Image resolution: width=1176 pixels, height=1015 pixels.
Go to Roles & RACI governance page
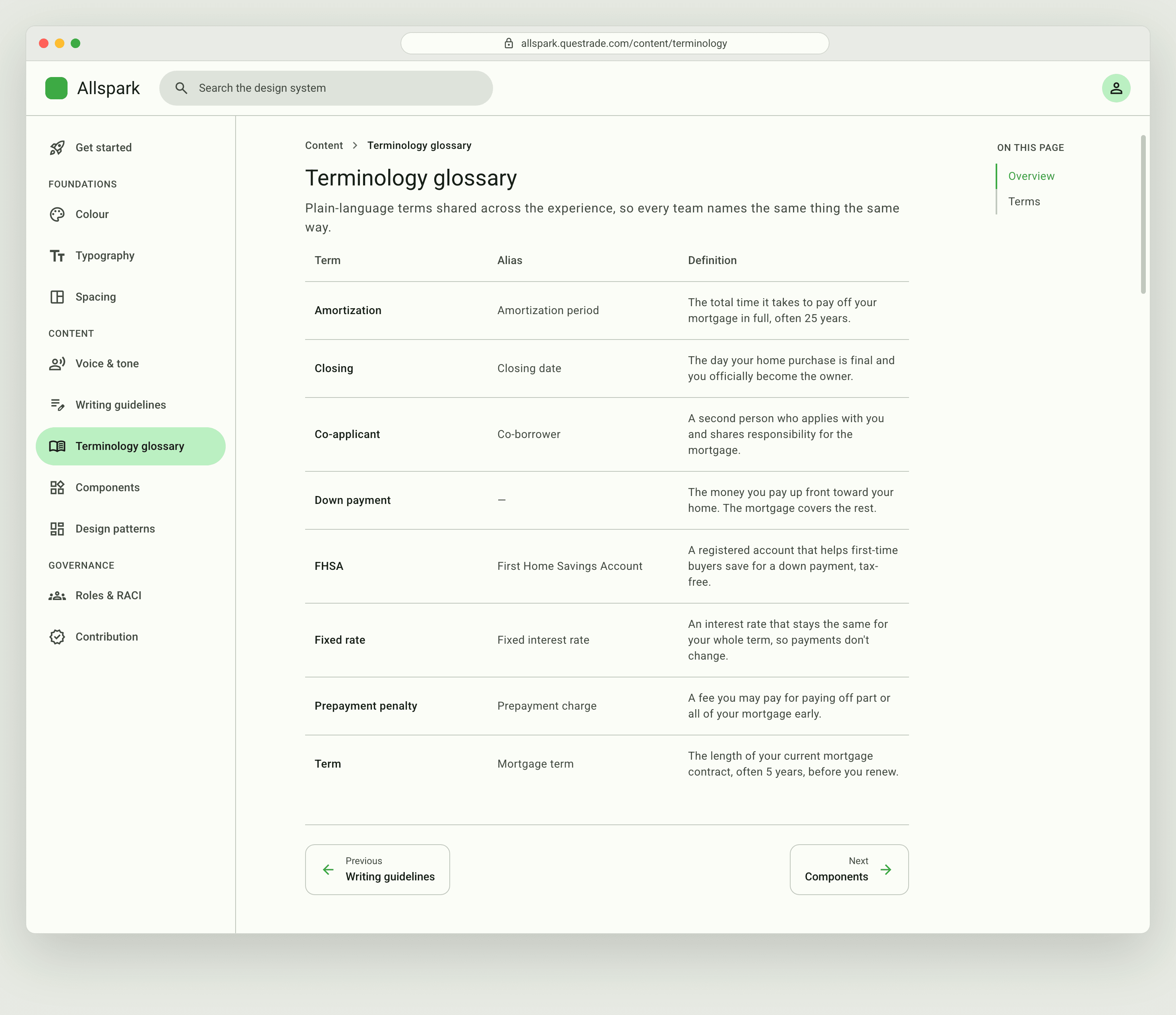[x=131, y=596]
